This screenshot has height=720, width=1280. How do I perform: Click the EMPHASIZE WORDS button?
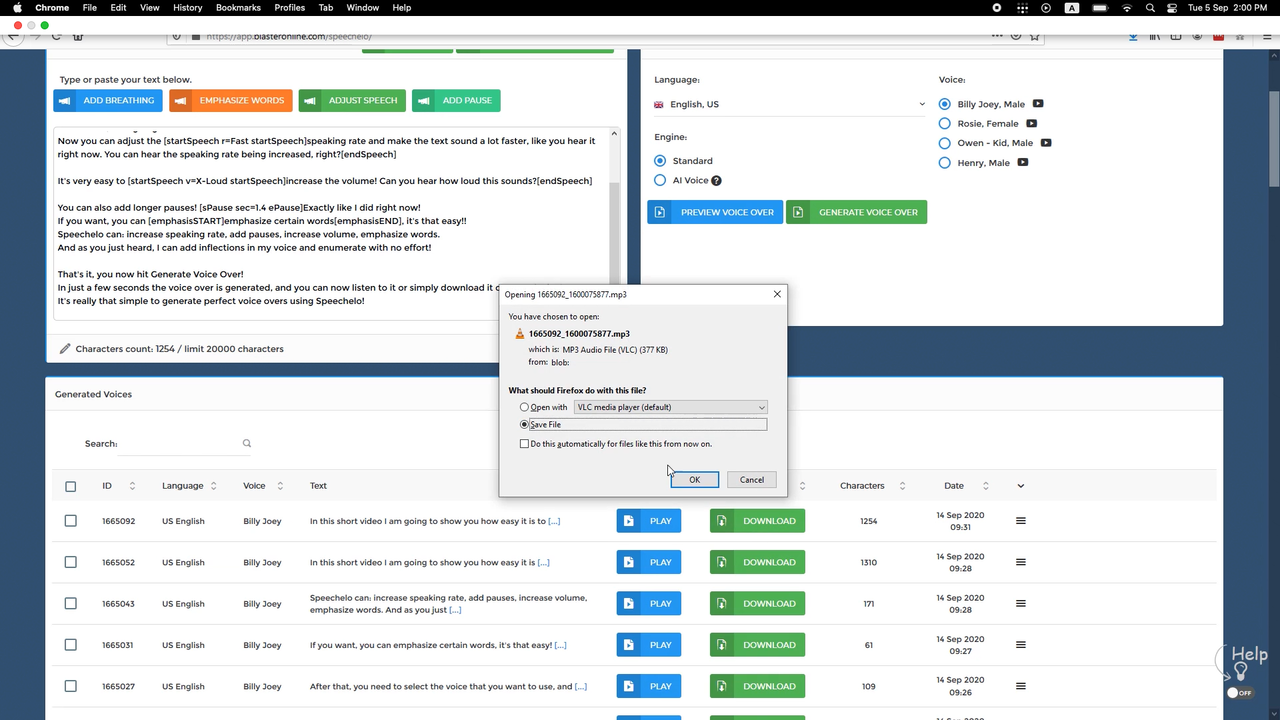point(231,101)
